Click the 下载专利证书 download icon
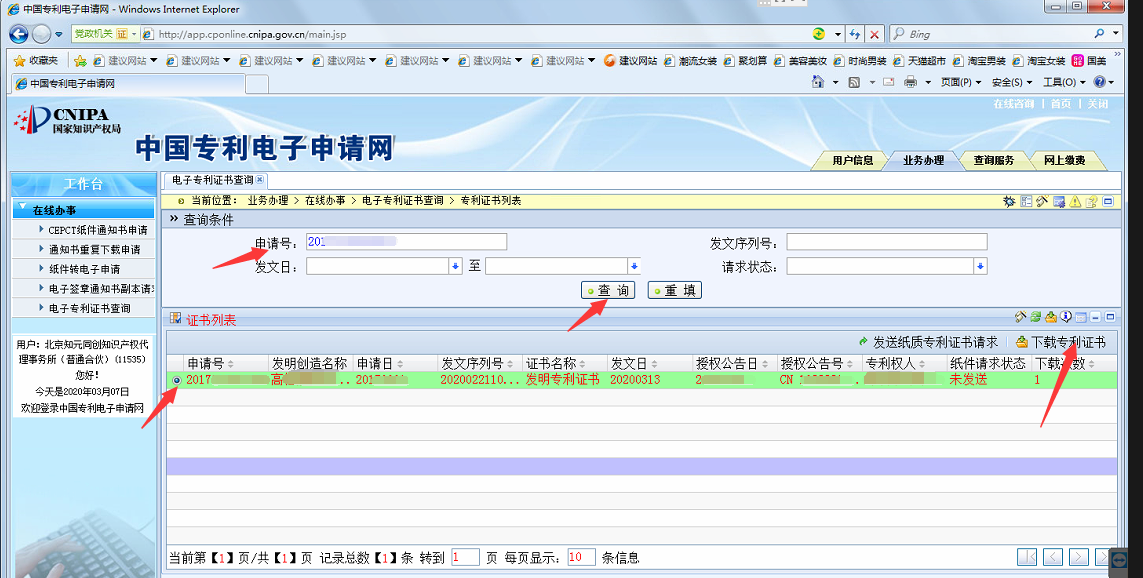 pyautogui.click(x=1022, y=342)
